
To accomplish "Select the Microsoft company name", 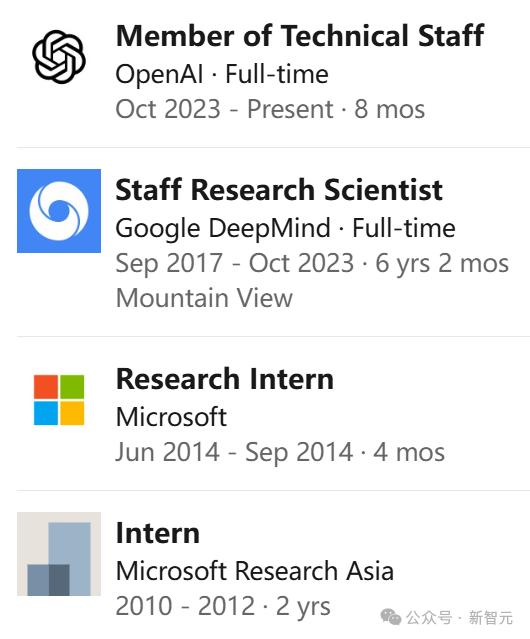I will click(x=171, y=417).
